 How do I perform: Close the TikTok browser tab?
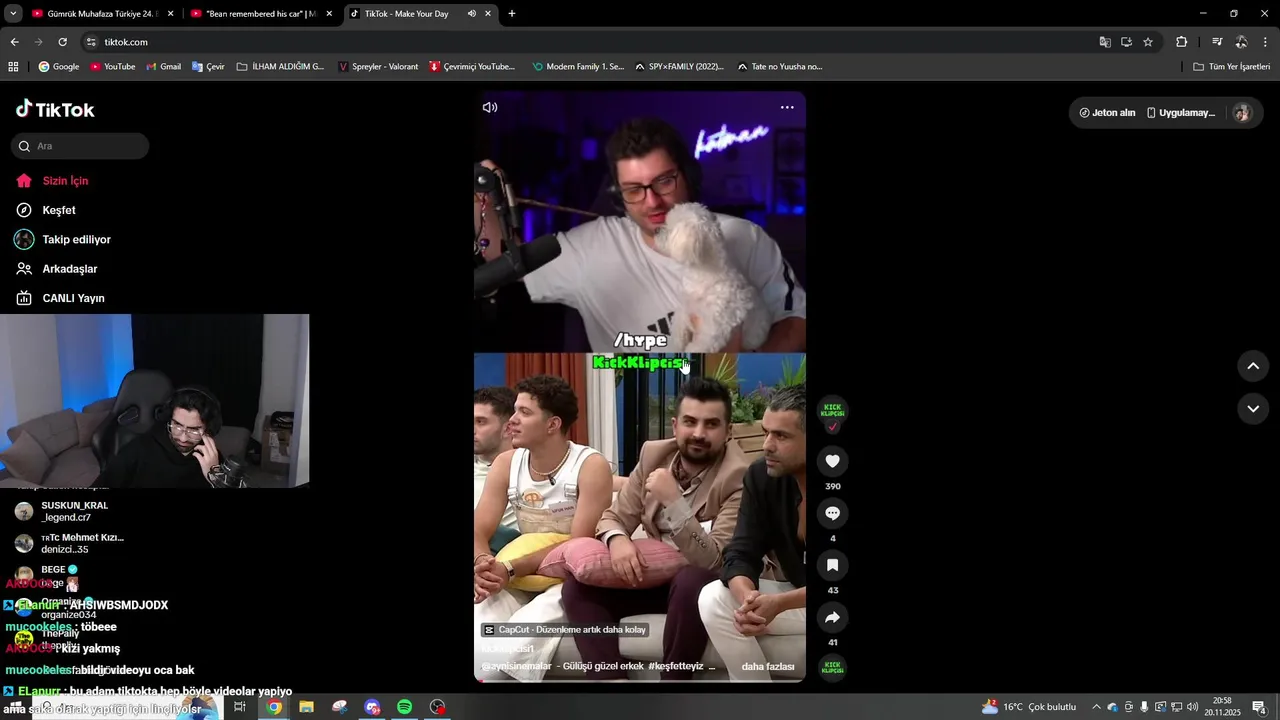488,14
